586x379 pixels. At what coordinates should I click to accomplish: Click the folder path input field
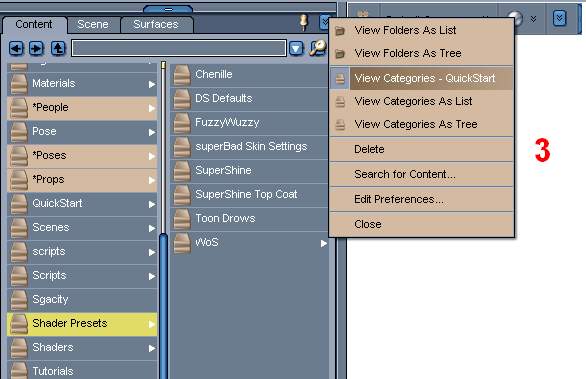[179, 48]
